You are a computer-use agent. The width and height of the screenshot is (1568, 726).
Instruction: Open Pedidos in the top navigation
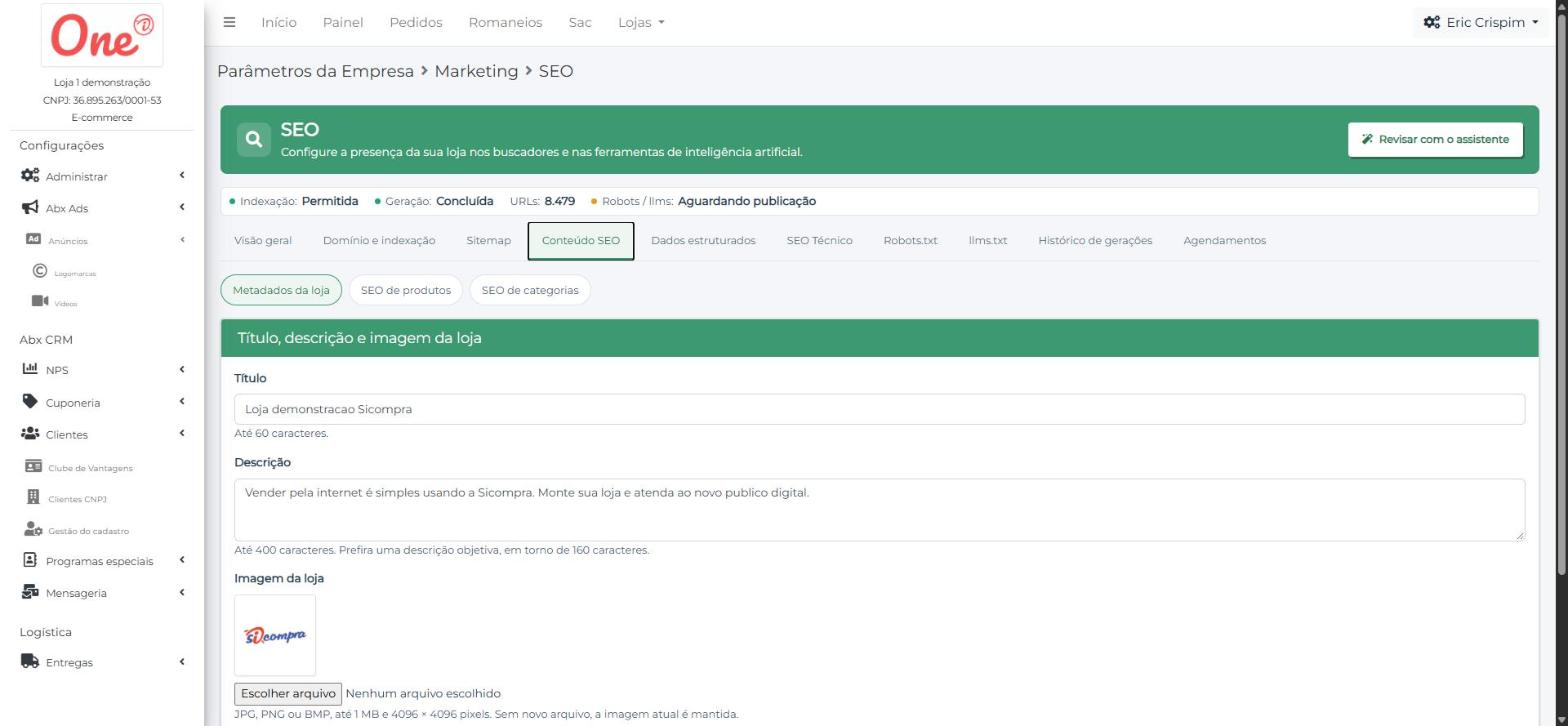[416, 22]
